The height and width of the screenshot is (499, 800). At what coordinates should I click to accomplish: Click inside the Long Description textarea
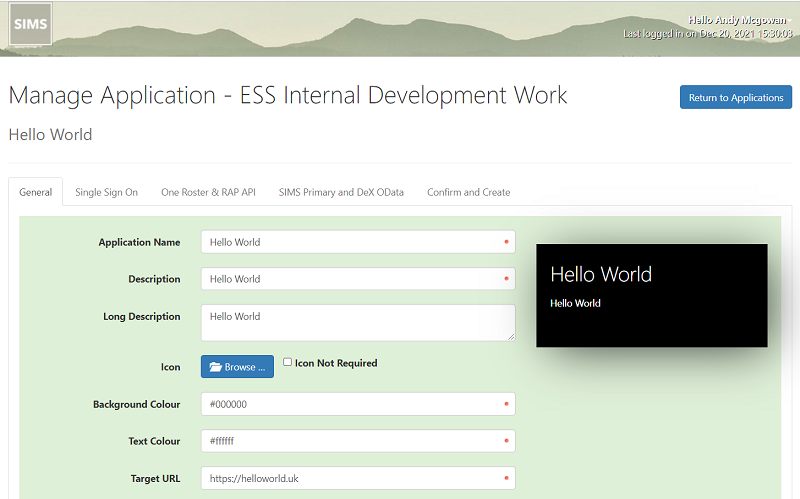pos(358,322)
